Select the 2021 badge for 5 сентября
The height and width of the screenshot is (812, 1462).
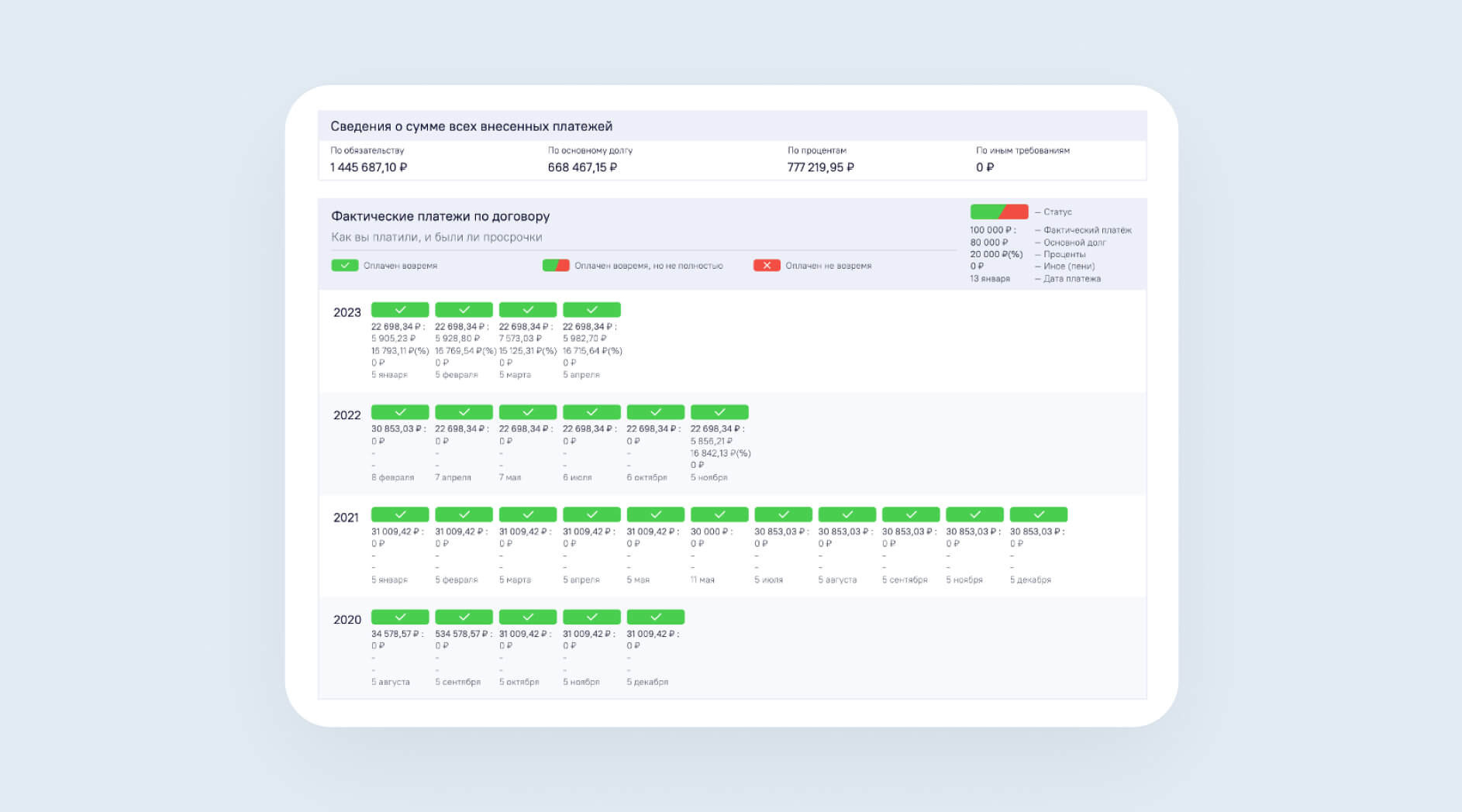(911, 514)
